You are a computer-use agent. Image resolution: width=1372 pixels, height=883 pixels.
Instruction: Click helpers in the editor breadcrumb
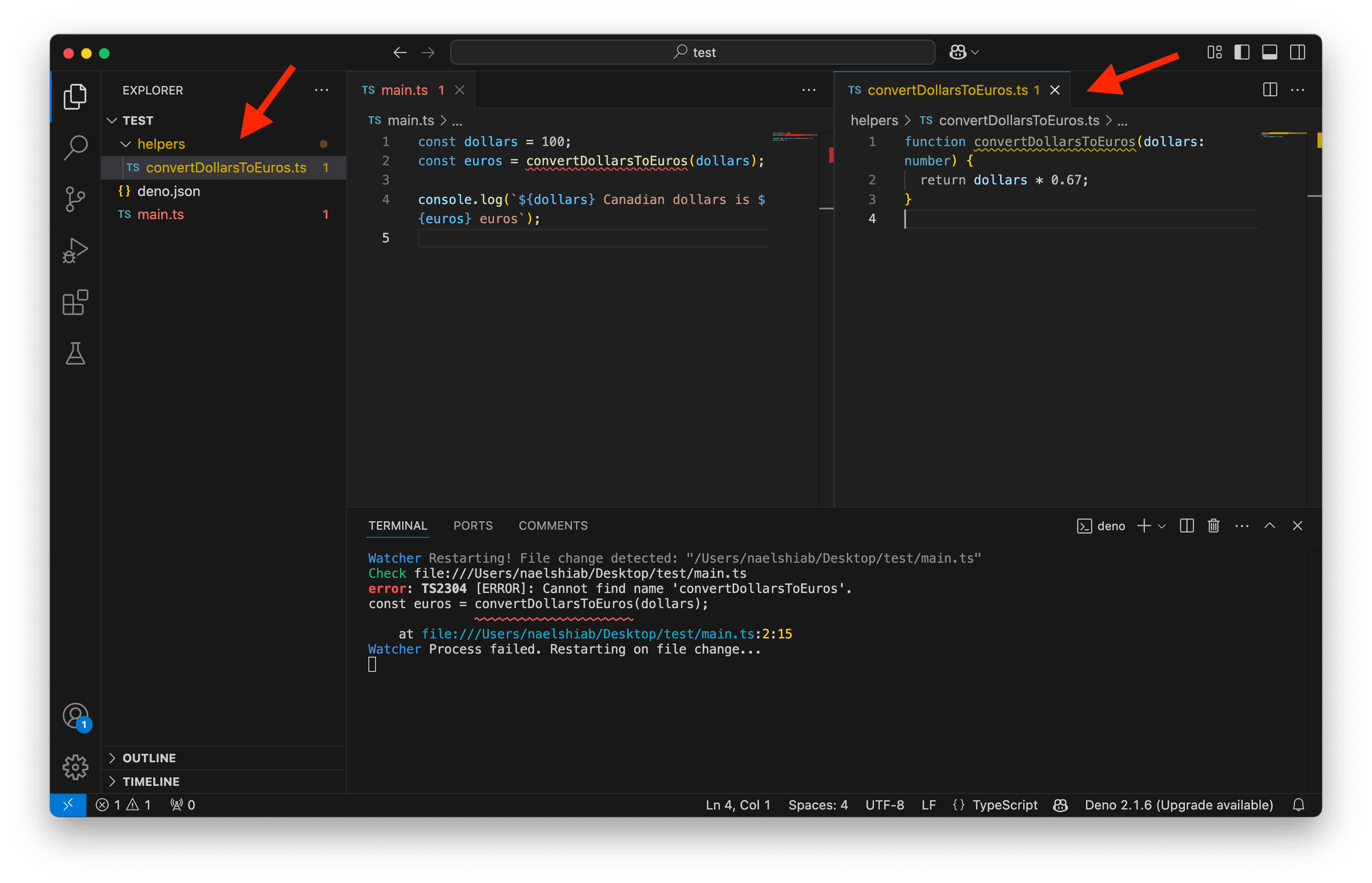pos(874,120)
